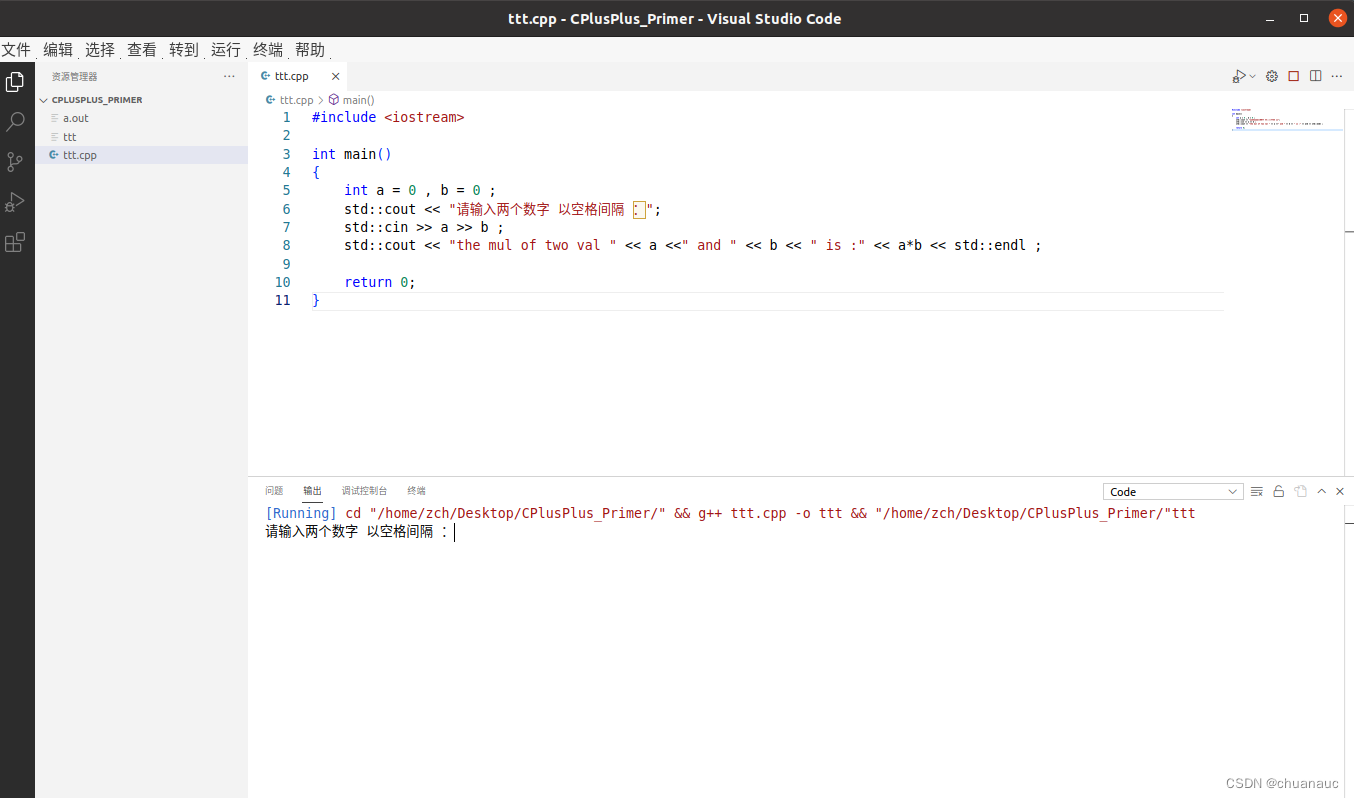Open the 帮助 menu

pyautogui.click(x=310, y=50)
